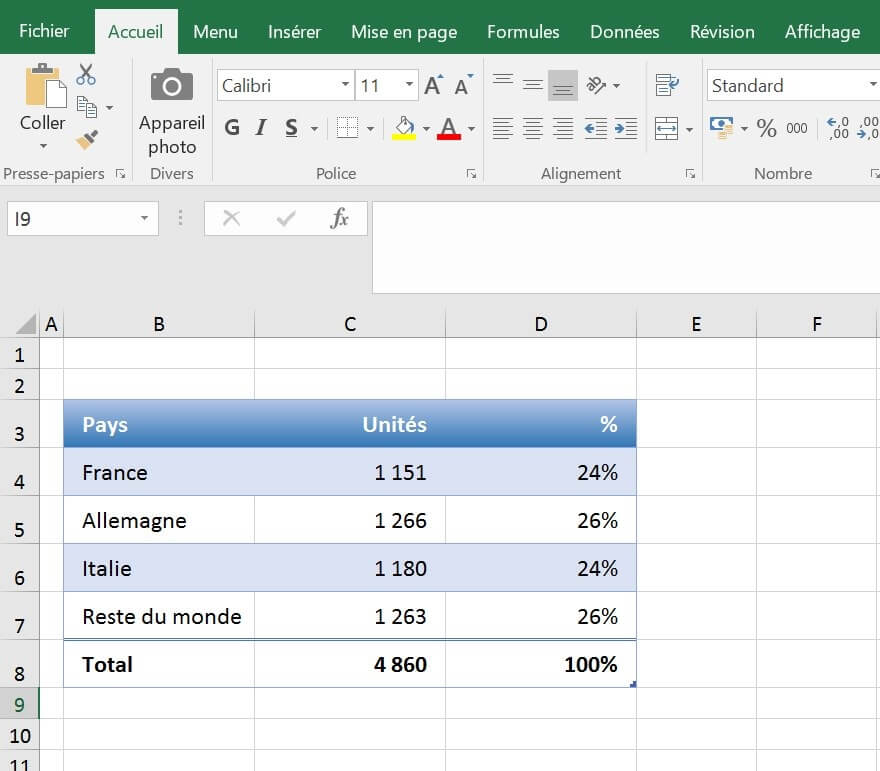880x771 pixels.
Task: Expand font color palette arrow
Action: pyautogui.click(x=471, y=128)
